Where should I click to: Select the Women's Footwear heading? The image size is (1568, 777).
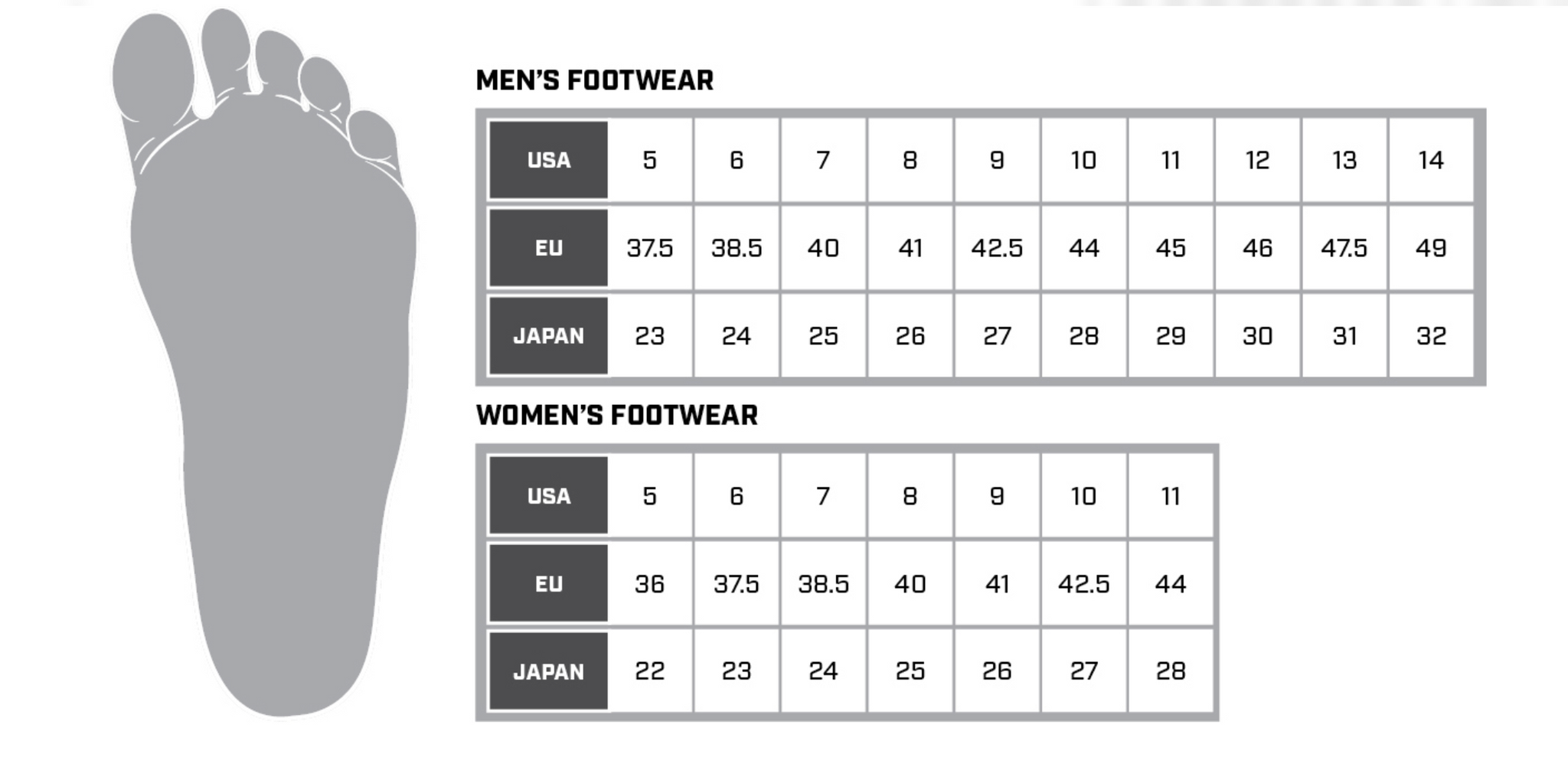tap(616, 415)
